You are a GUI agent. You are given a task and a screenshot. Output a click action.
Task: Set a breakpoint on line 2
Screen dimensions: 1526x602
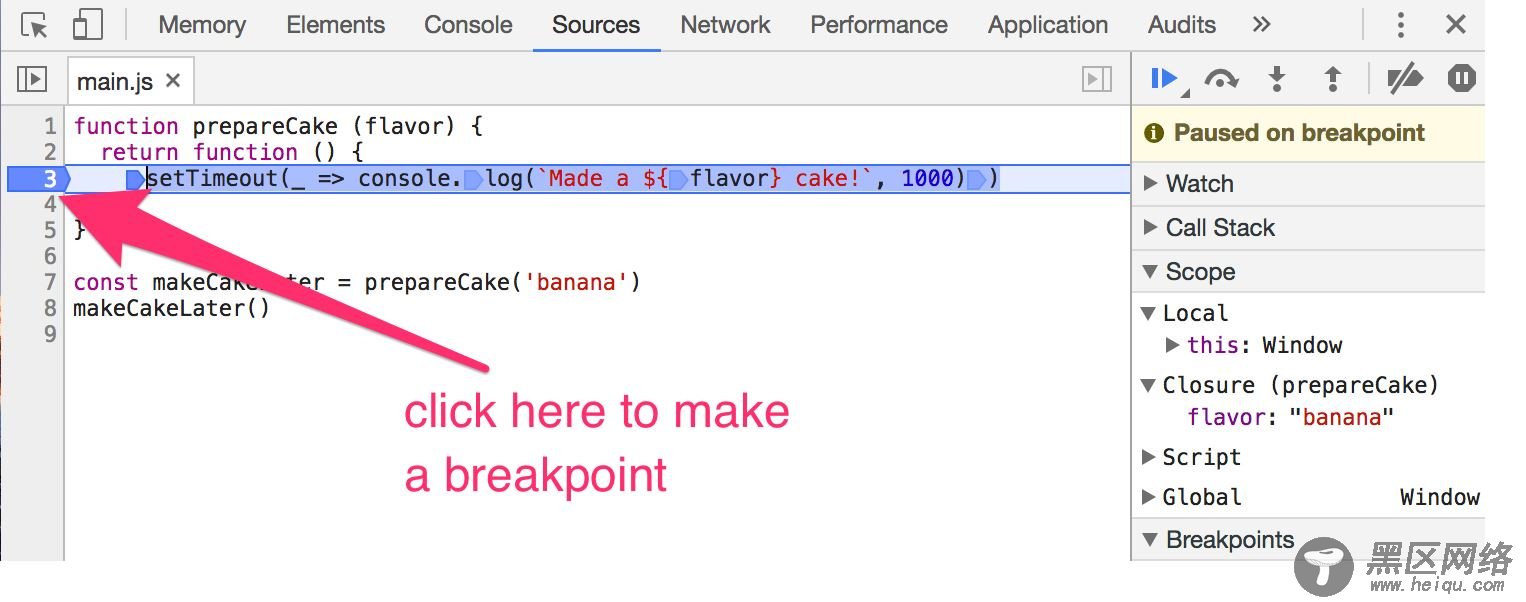click(x=48, y=152)
